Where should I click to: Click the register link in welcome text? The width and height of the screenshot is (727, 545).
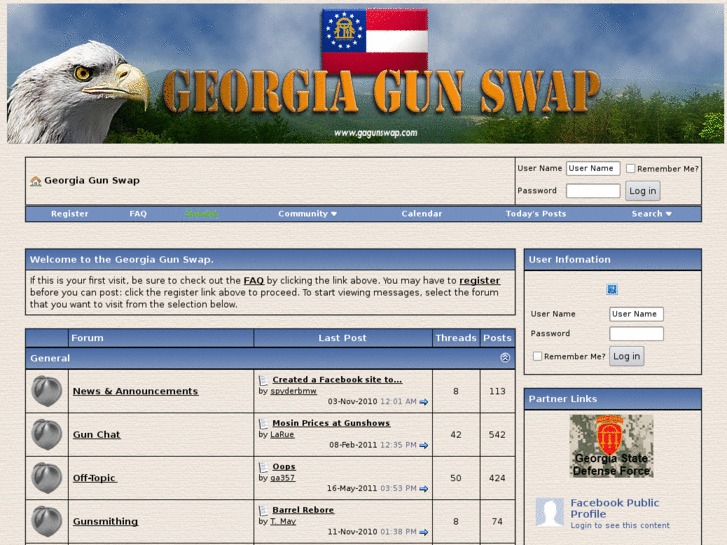click(x=479, y=281)
